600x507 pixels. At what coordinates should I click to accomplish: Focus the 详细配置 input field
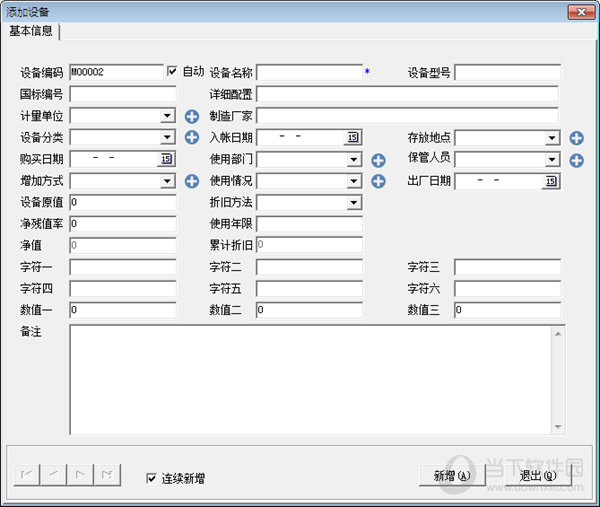point(407,94)
